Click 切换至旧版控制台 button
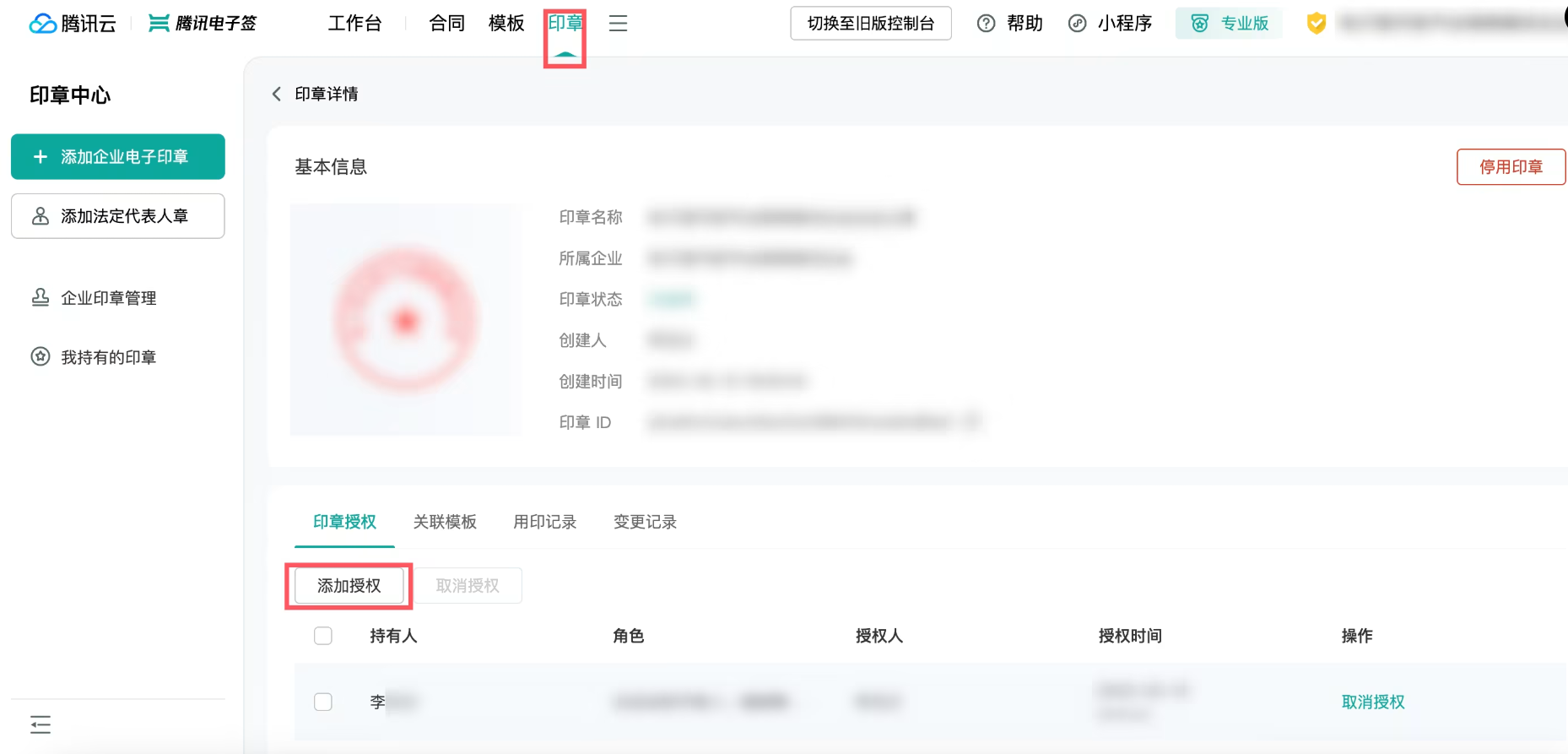Screen dimensions: 1568x754 (x=871, y=24)
